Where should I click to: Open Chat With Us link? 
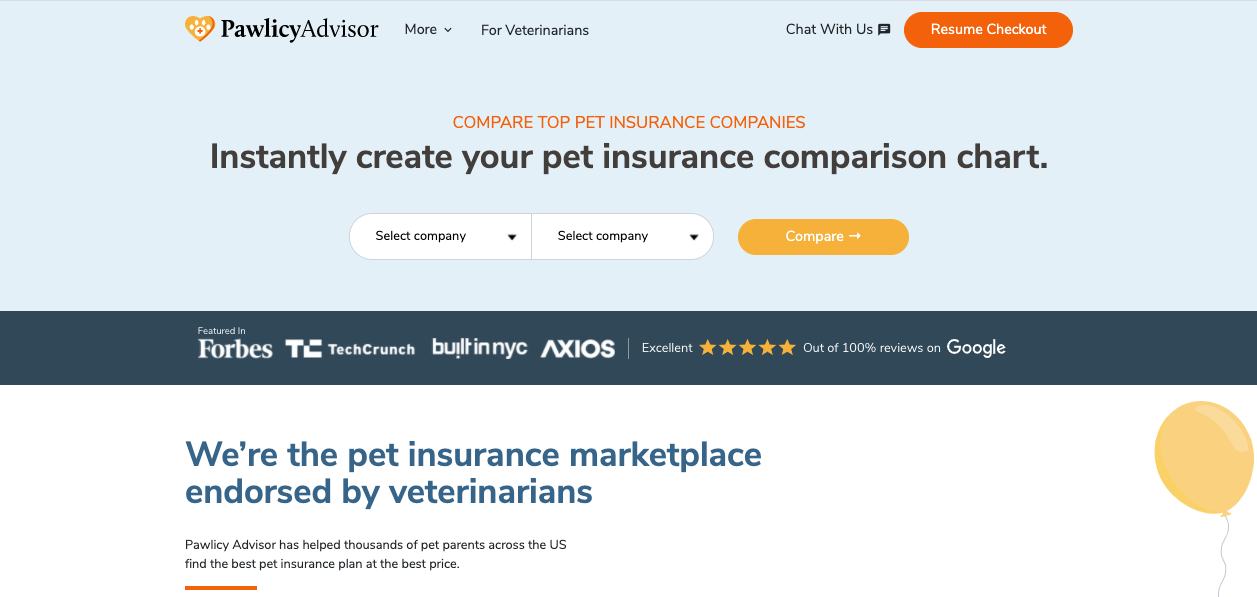pos(829,30)
